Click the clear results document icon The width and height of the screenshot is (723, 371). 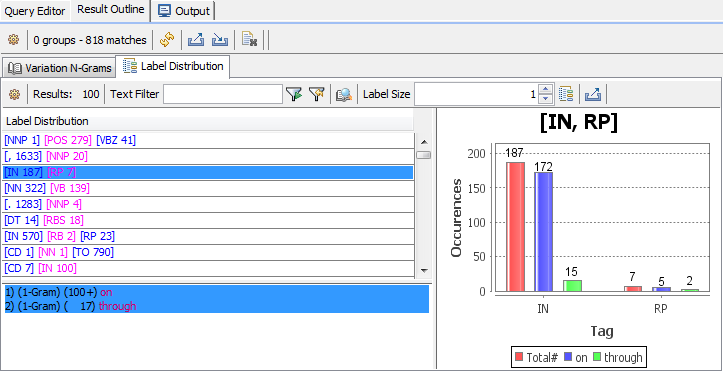click(x=249, y=41)
